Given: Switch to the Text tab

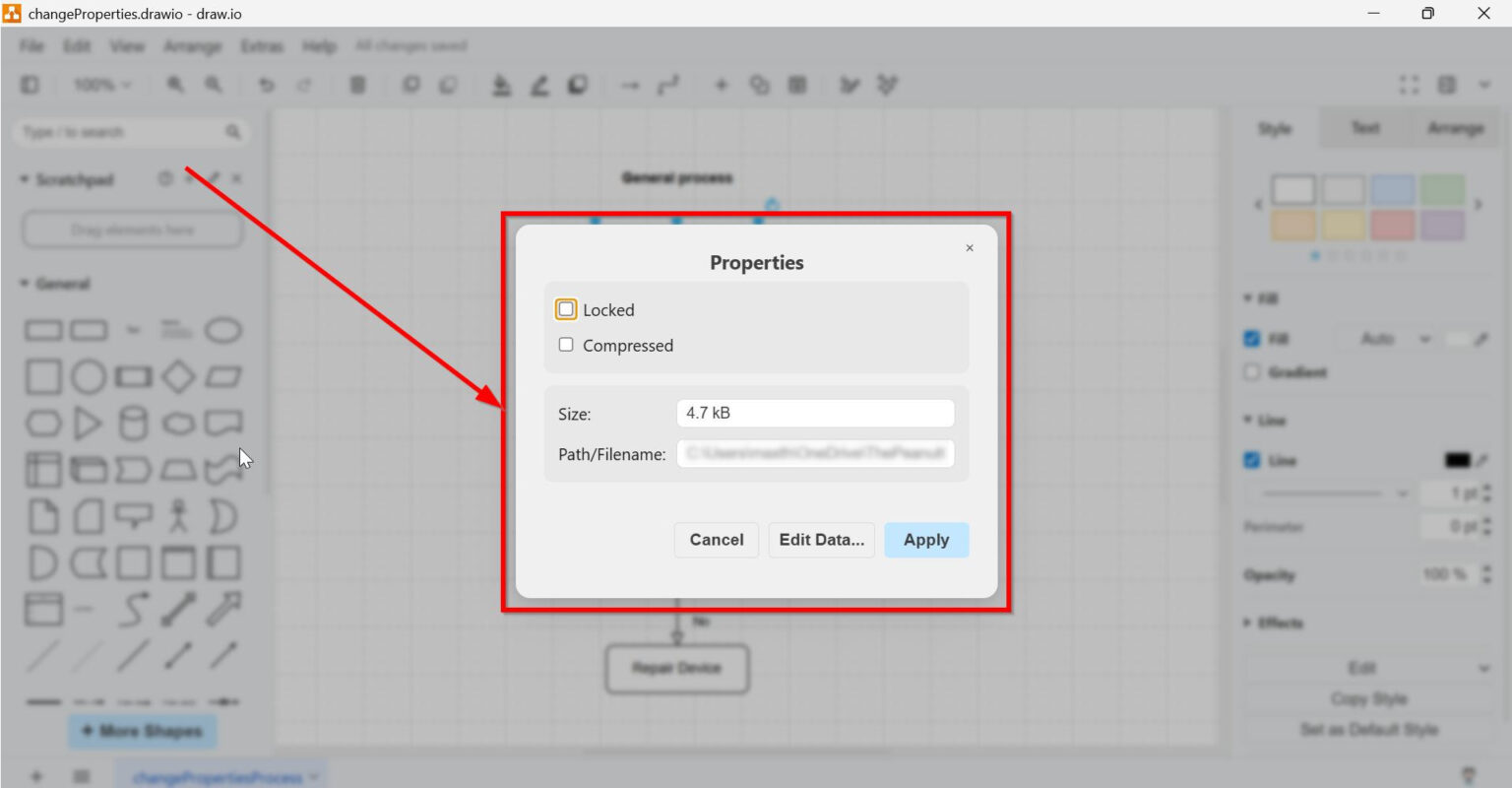Looking at the screenshot, I should 1365,128.
